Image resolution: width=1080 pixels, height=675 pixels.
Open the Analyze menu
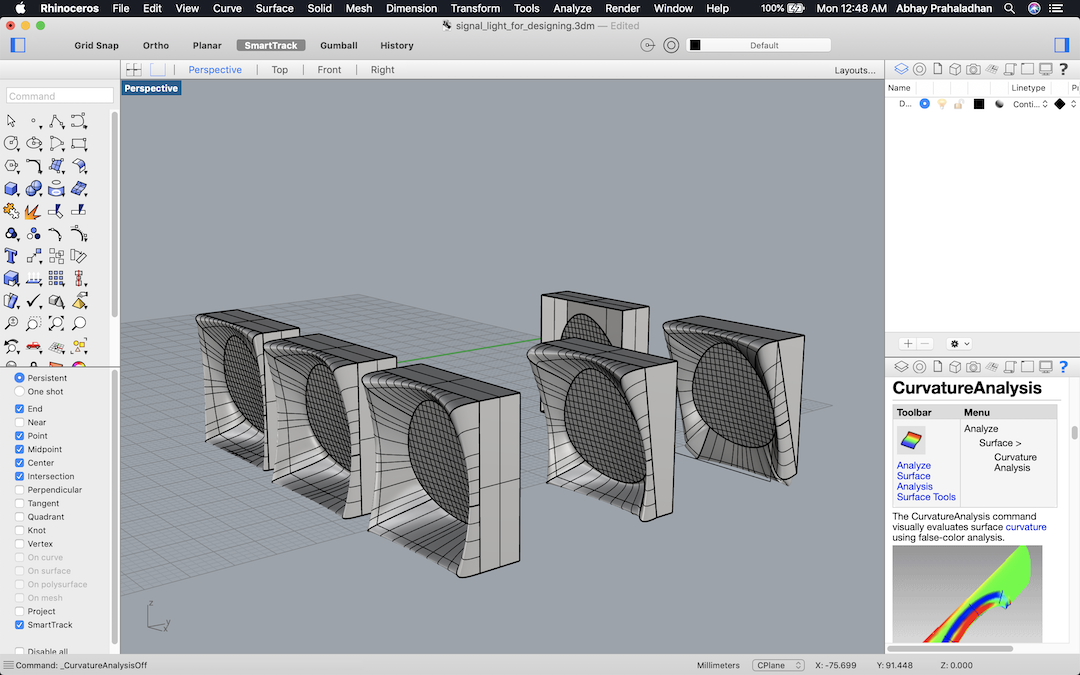(x=572, y=8)
